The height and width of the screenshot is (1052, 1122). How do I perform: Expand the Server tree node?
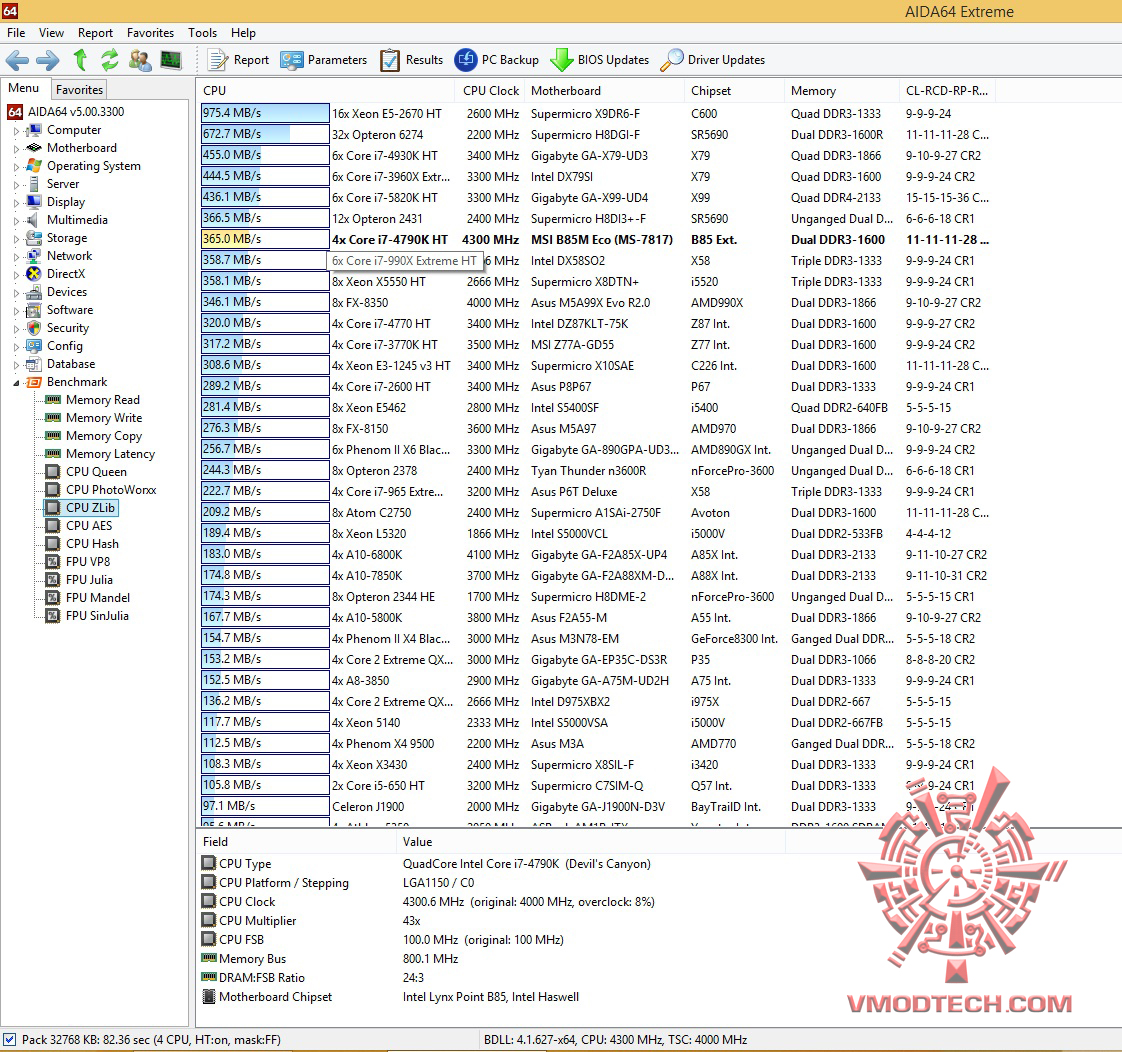click(16, 185)
